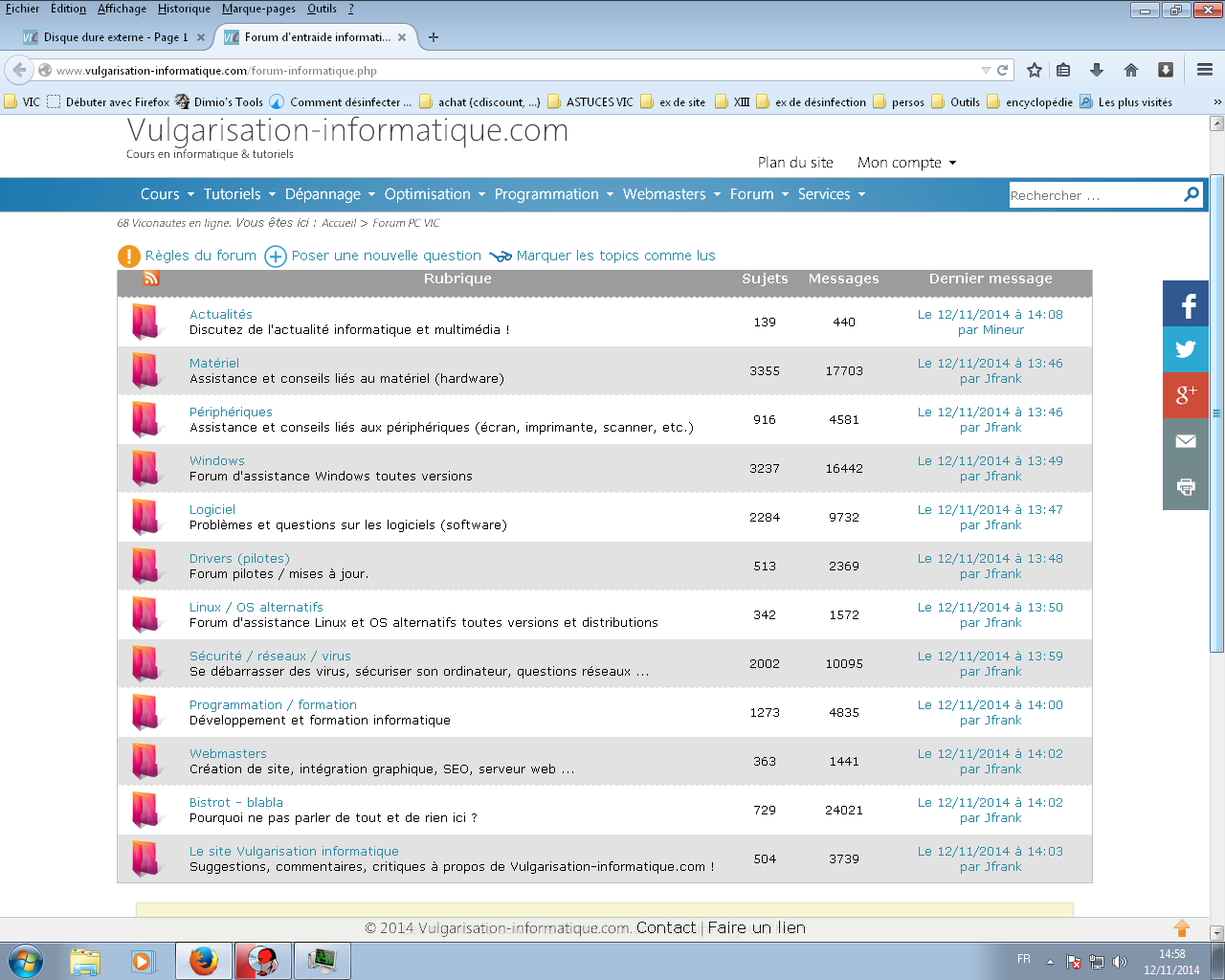Viewport: 1225px width, 980px height.
Task: Open Drivers (pilotes) forum section
Action: pyautogui.click(x=239, y=558)
